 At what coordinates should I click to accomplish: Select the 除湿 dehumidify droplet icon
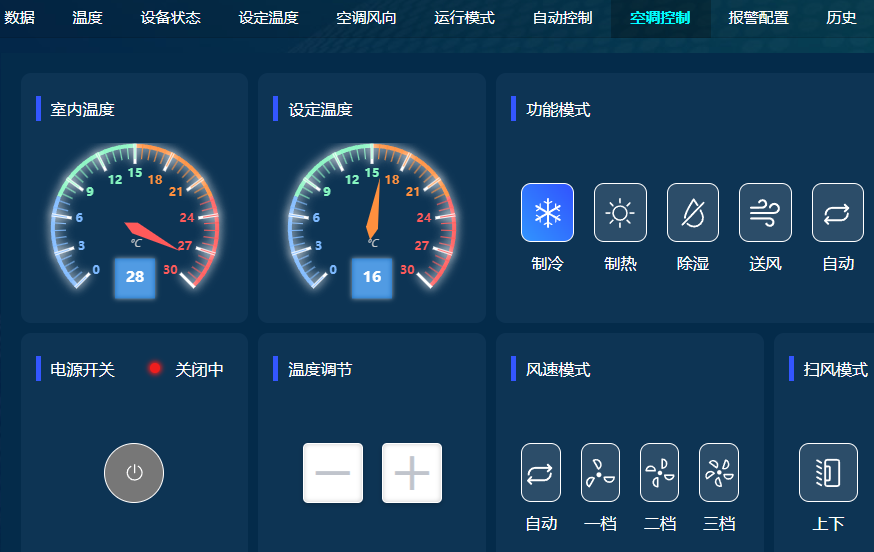pos(693,212)
